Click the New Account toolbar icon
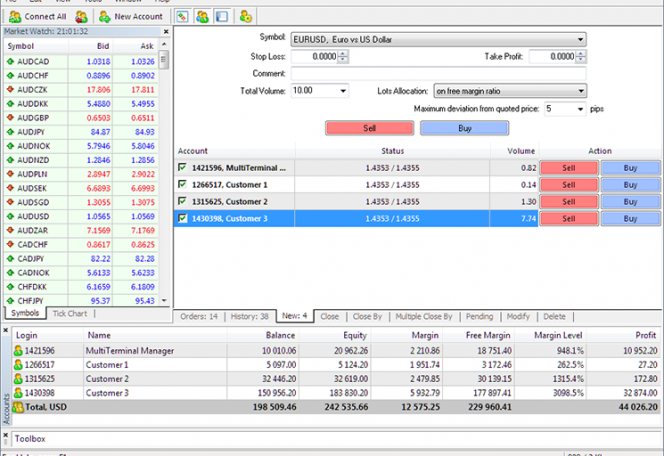 point(105,17)
